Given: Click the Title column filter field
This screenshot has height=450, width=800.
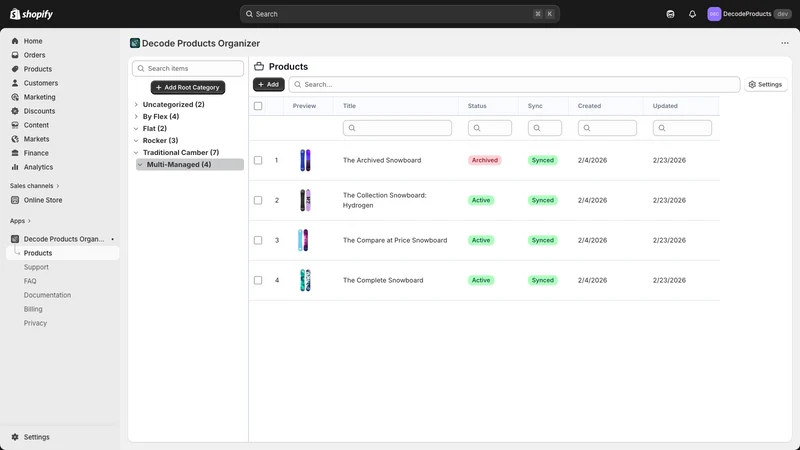Looking at the screenshot, I should tap(397, 128).
